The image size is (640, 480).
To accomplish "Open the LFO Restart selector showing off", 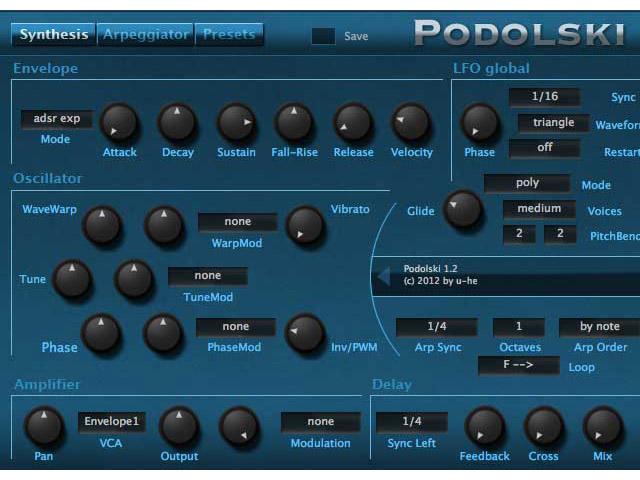I will point(544,148).
